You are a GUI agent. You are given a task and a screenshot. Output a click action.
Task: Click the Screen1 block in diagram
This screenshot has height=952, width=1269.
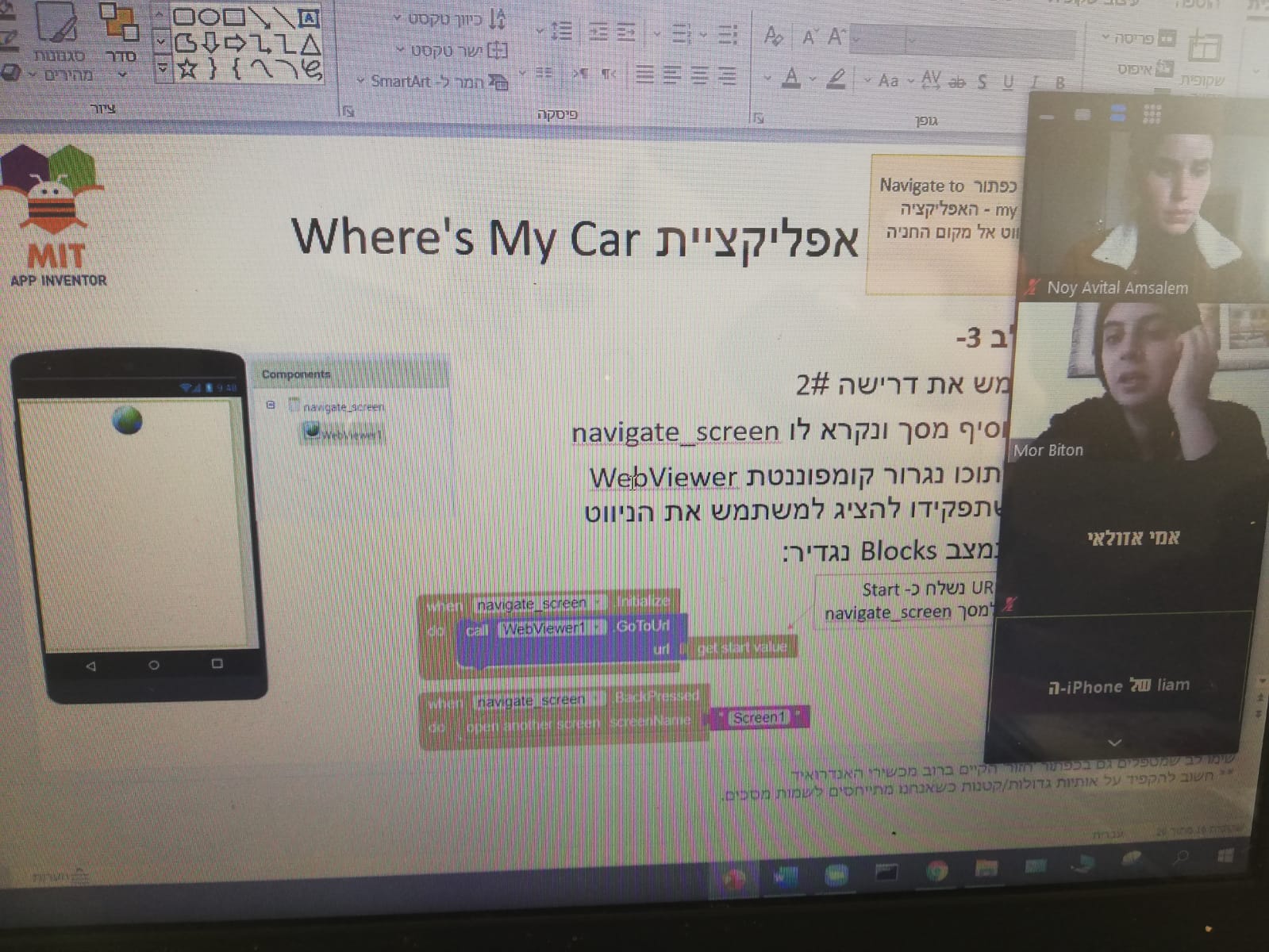click(759, 717)
